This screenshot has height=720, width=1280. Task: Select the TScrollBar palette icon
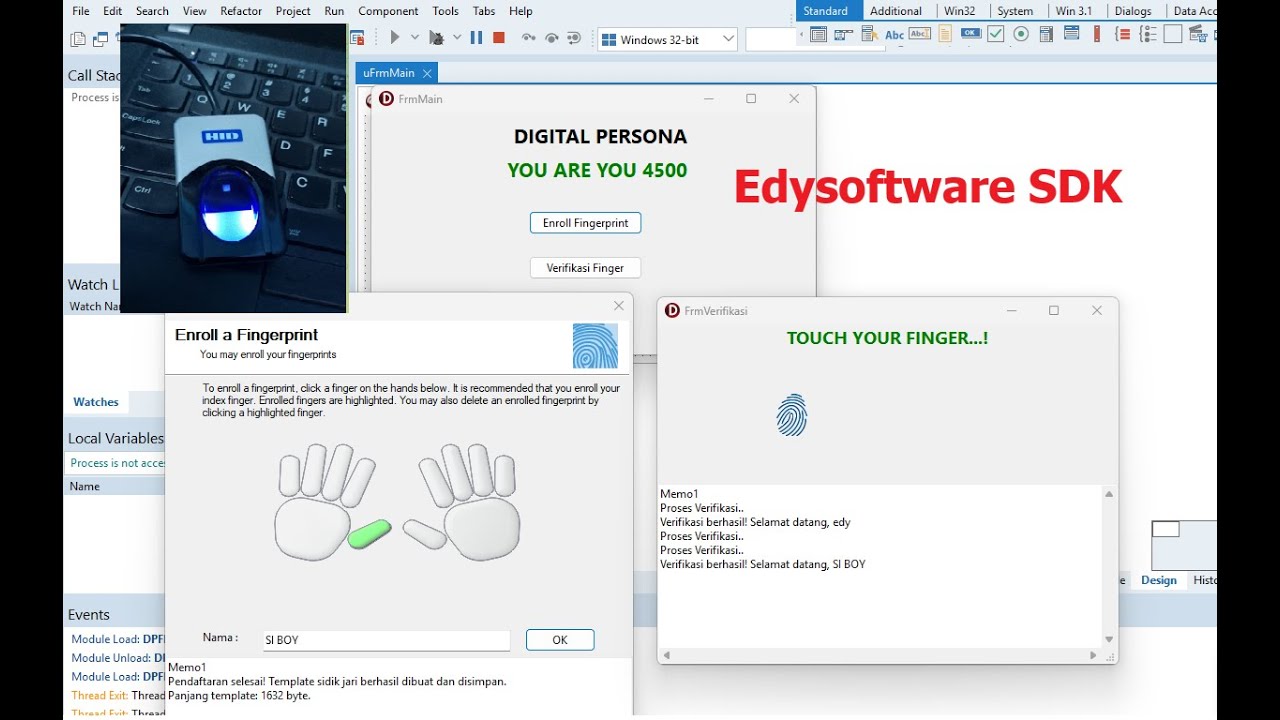tap(1097, 34)
